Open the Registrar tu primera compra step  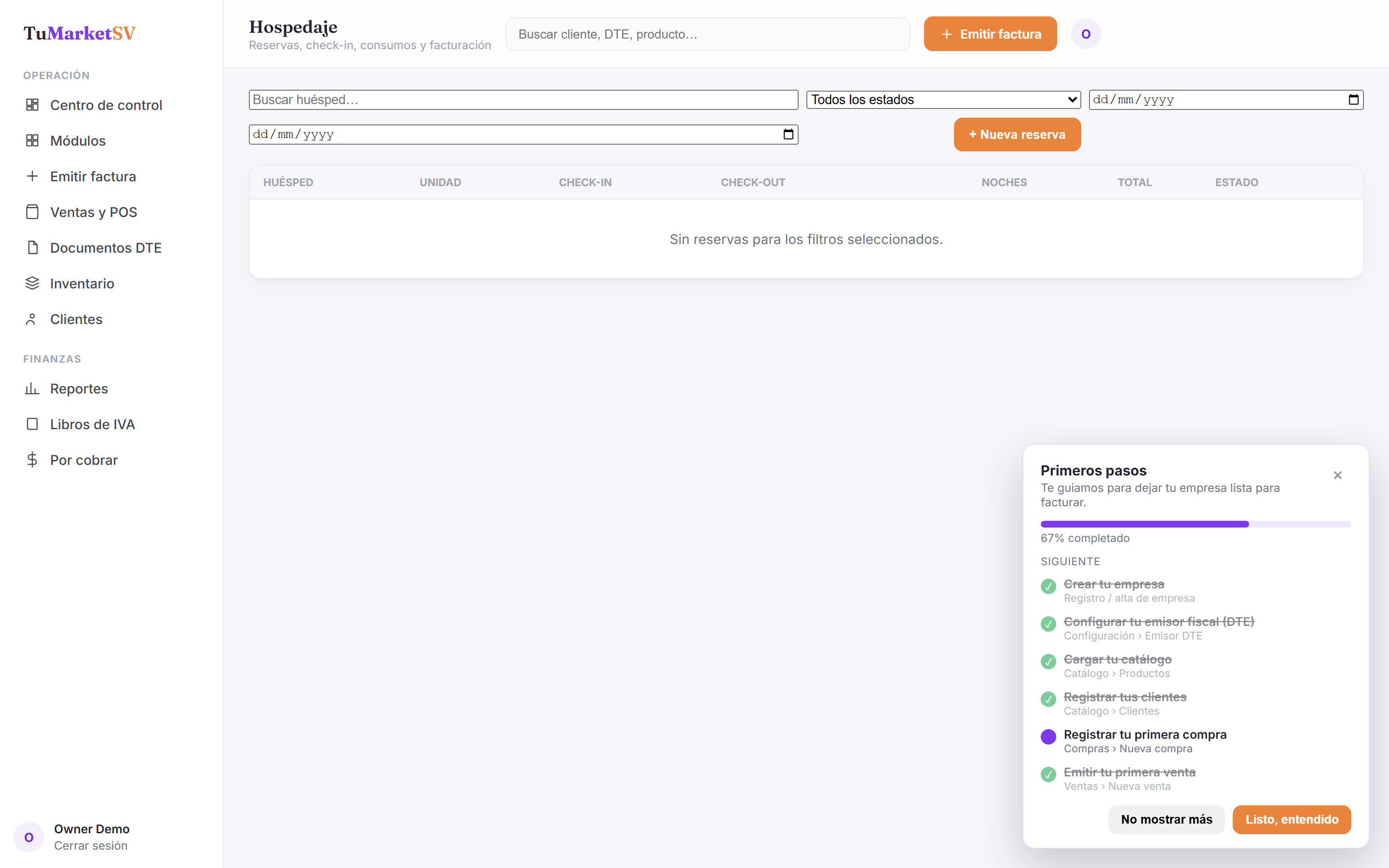coord(1145,741)
